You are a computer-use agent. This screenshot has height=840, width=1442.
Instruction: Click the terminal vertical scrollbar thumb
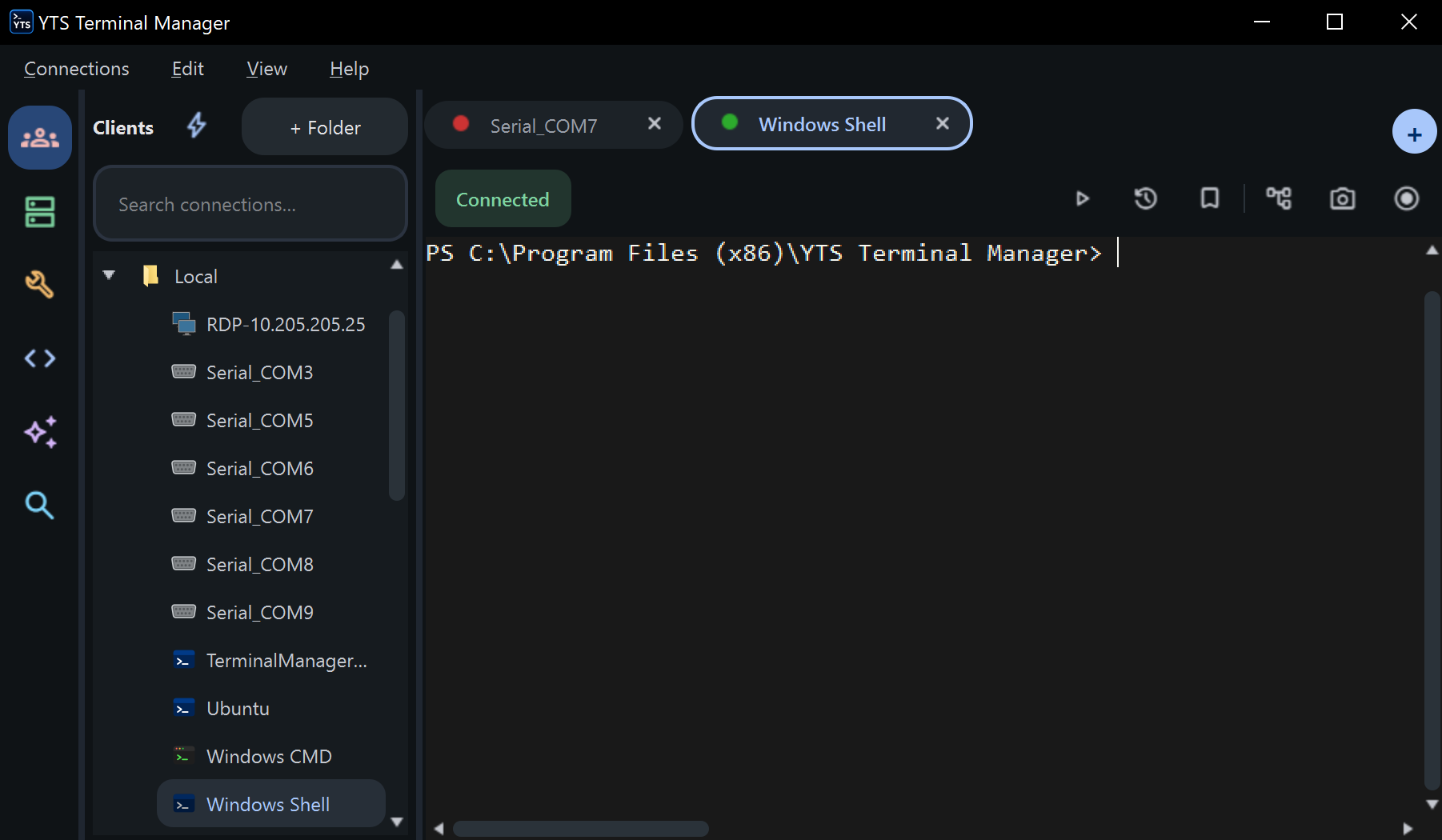[x=1432, y=541]
